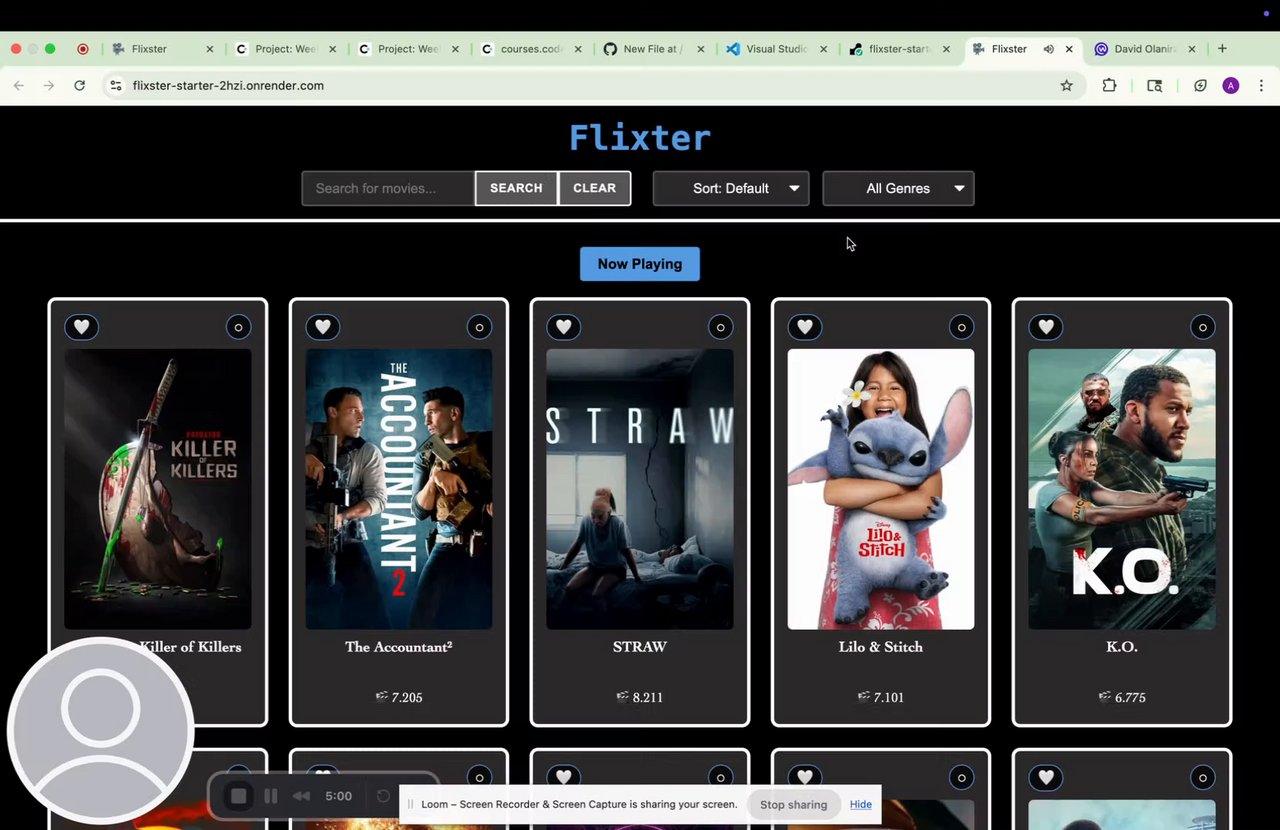Open the Killer of Killers poster
Screen dimensions: 1280x830
158,489
